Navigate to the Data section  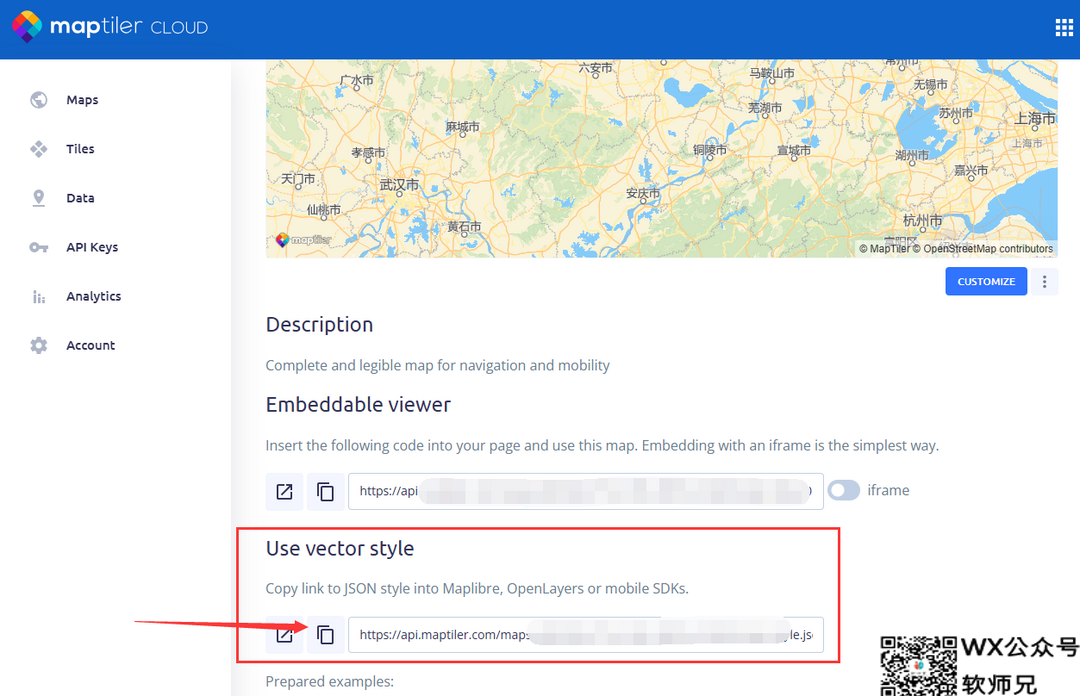(80, 198)
